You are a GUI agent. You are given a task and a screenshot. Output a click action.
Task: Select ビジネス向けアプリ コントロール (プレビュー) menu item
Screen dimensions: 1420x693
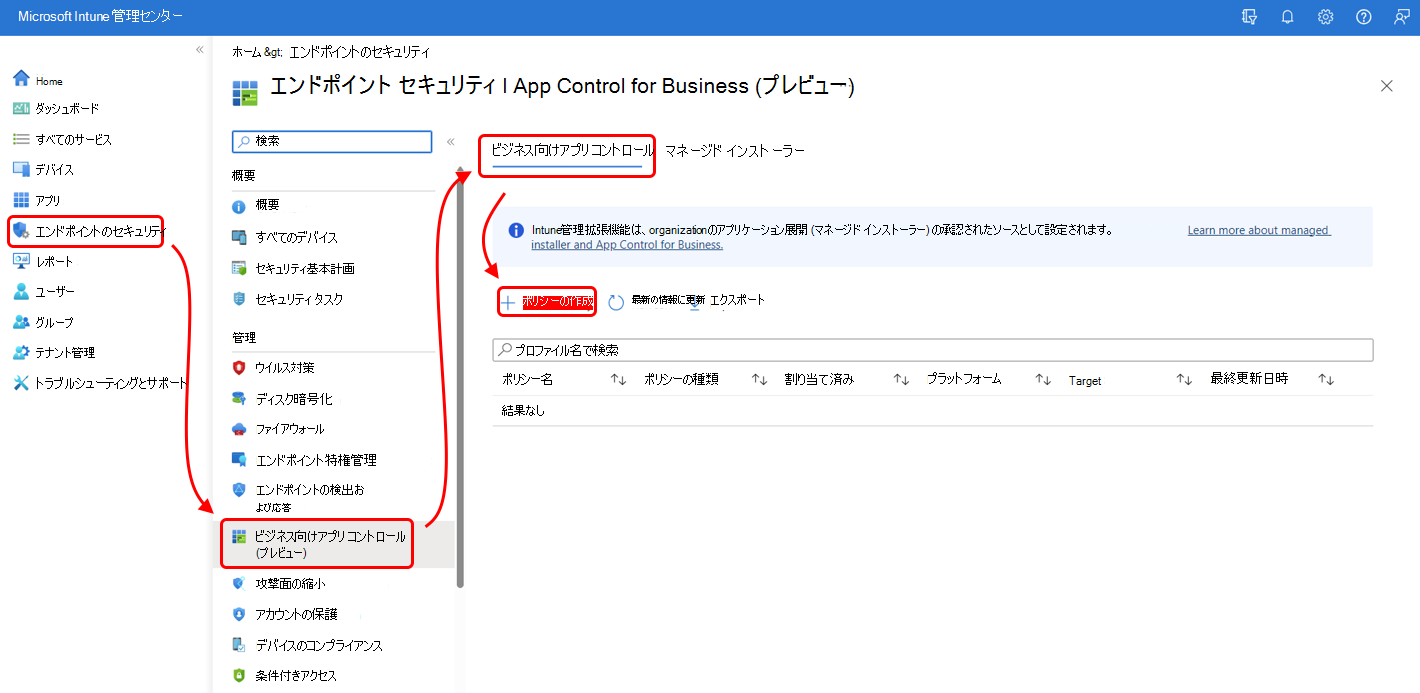click(330, 544)
